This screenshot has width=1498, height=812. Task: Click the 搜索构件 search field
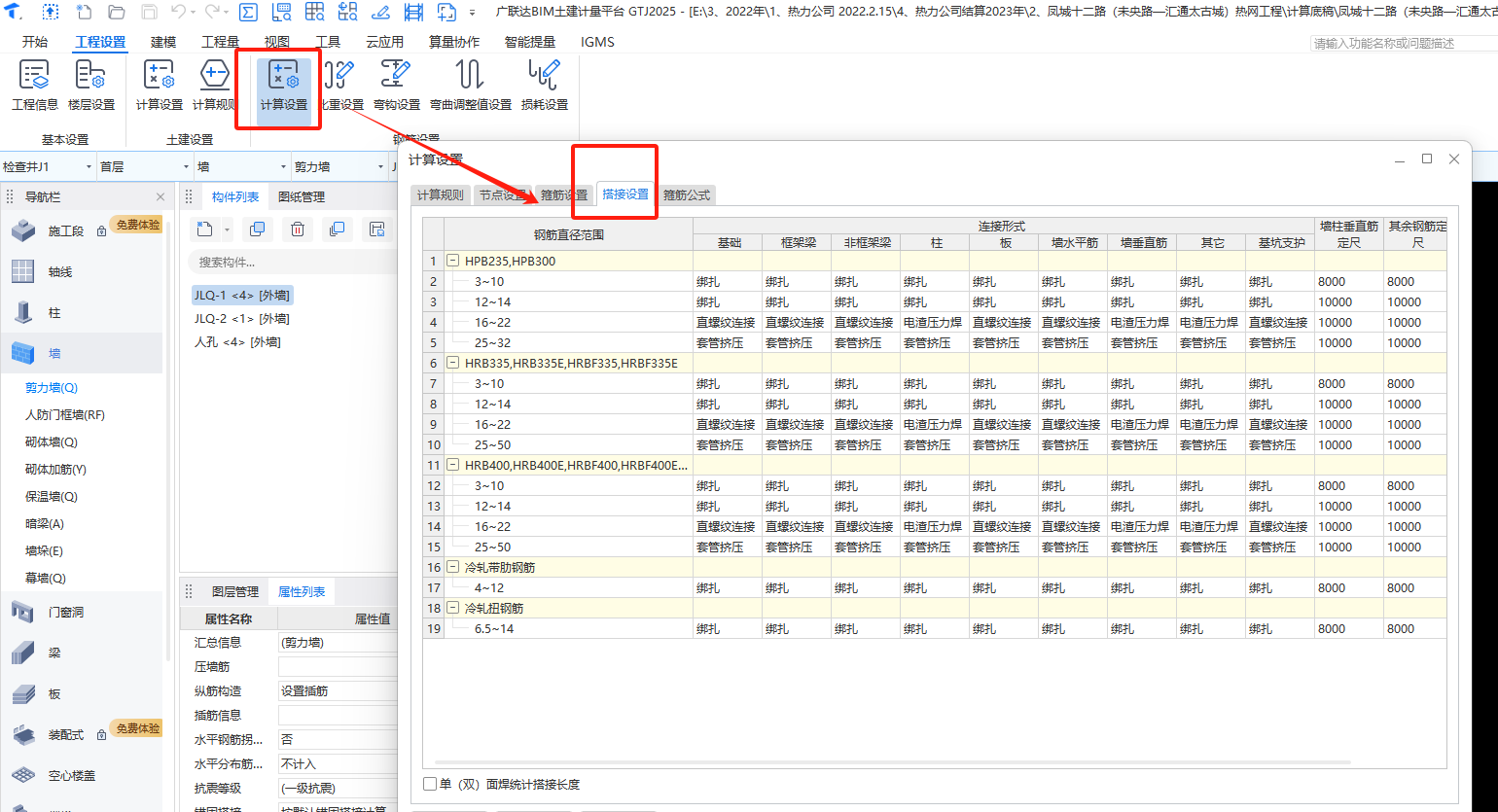[x=291, y=262]
